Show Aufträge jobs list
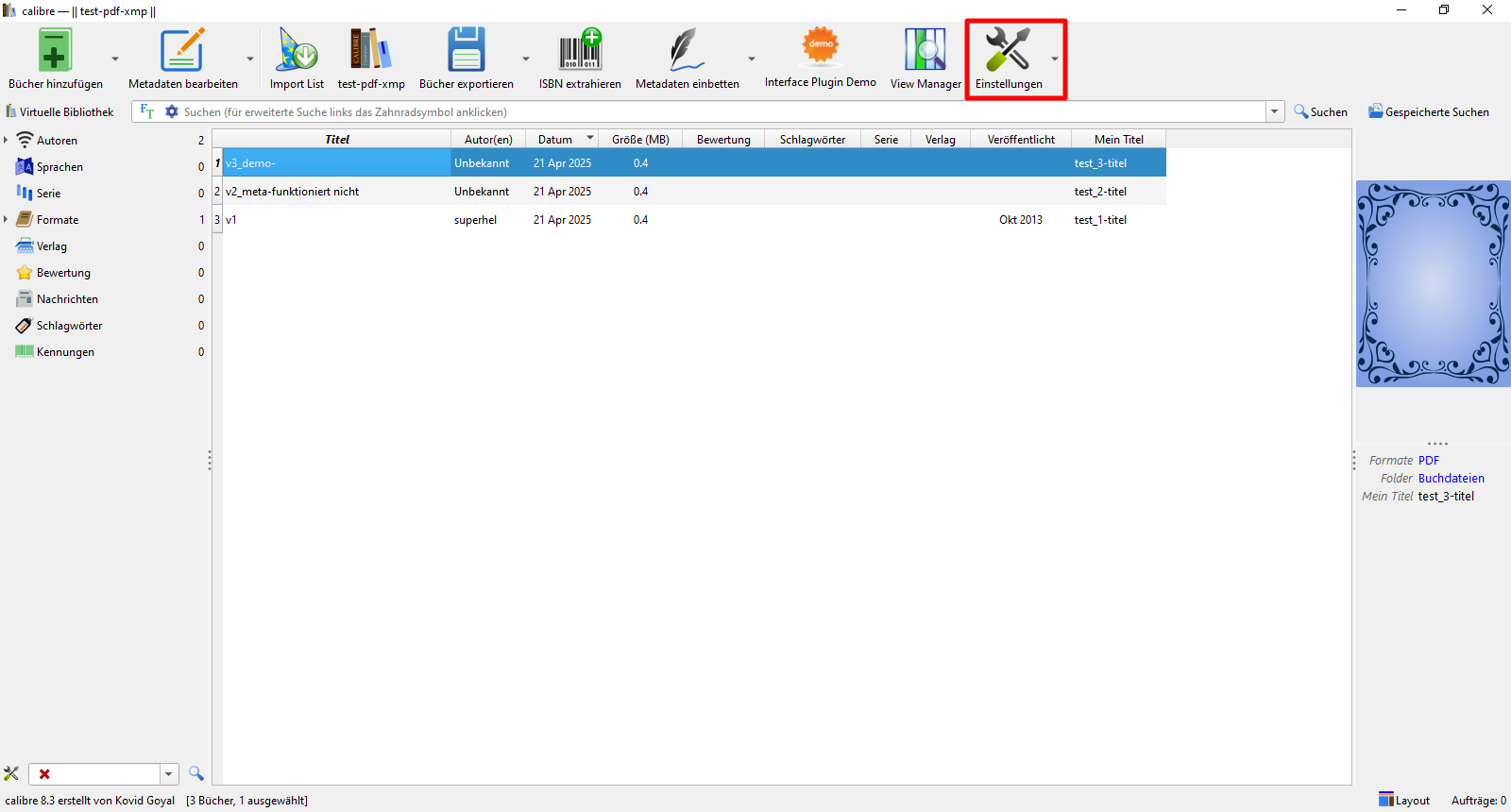The width and height of the screenshot is (1511, 812). click(x=1479, y=801)
